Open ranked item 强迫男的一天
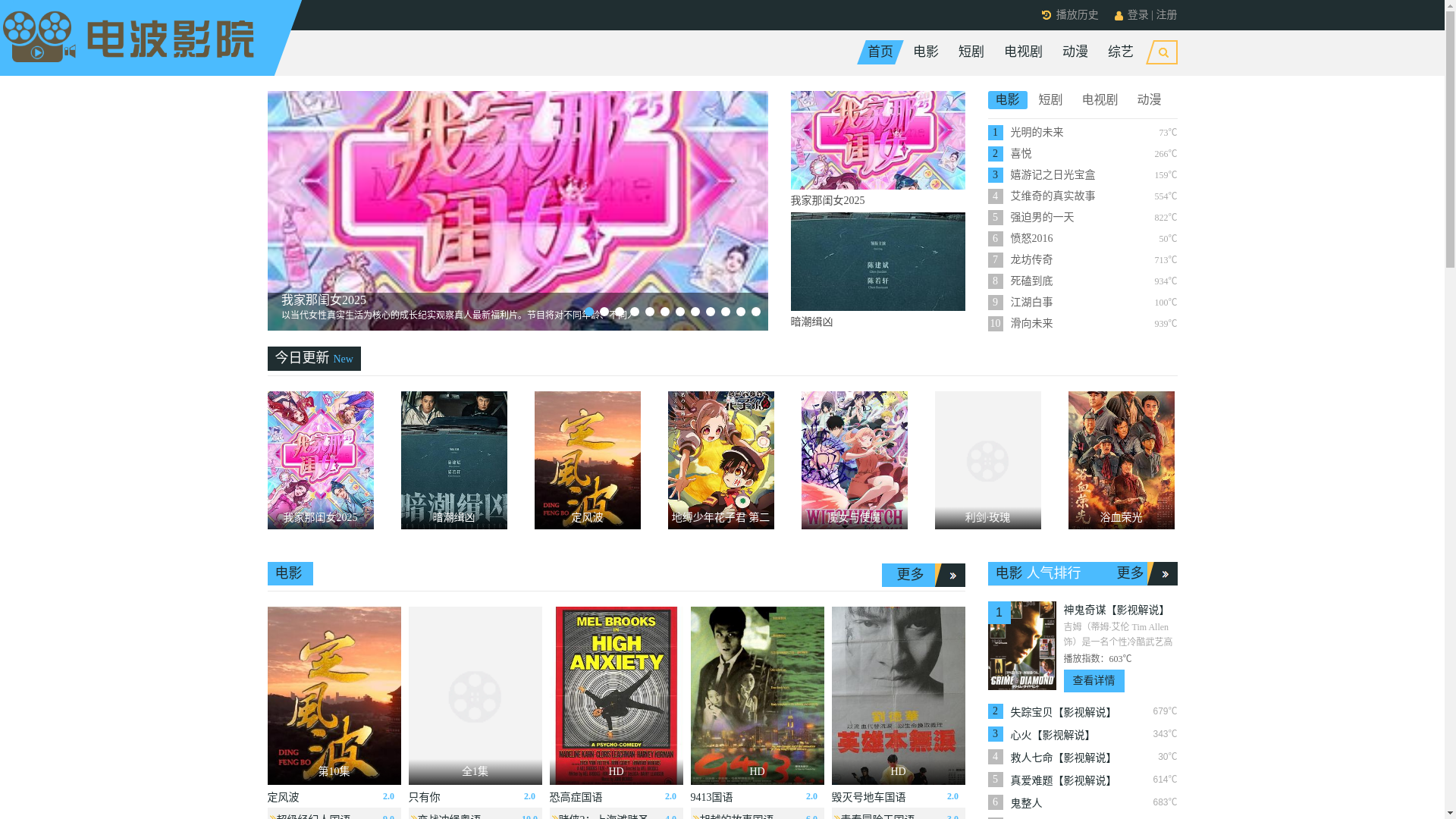Screen dimensions: 1456x819 [x=1043, y=218]
